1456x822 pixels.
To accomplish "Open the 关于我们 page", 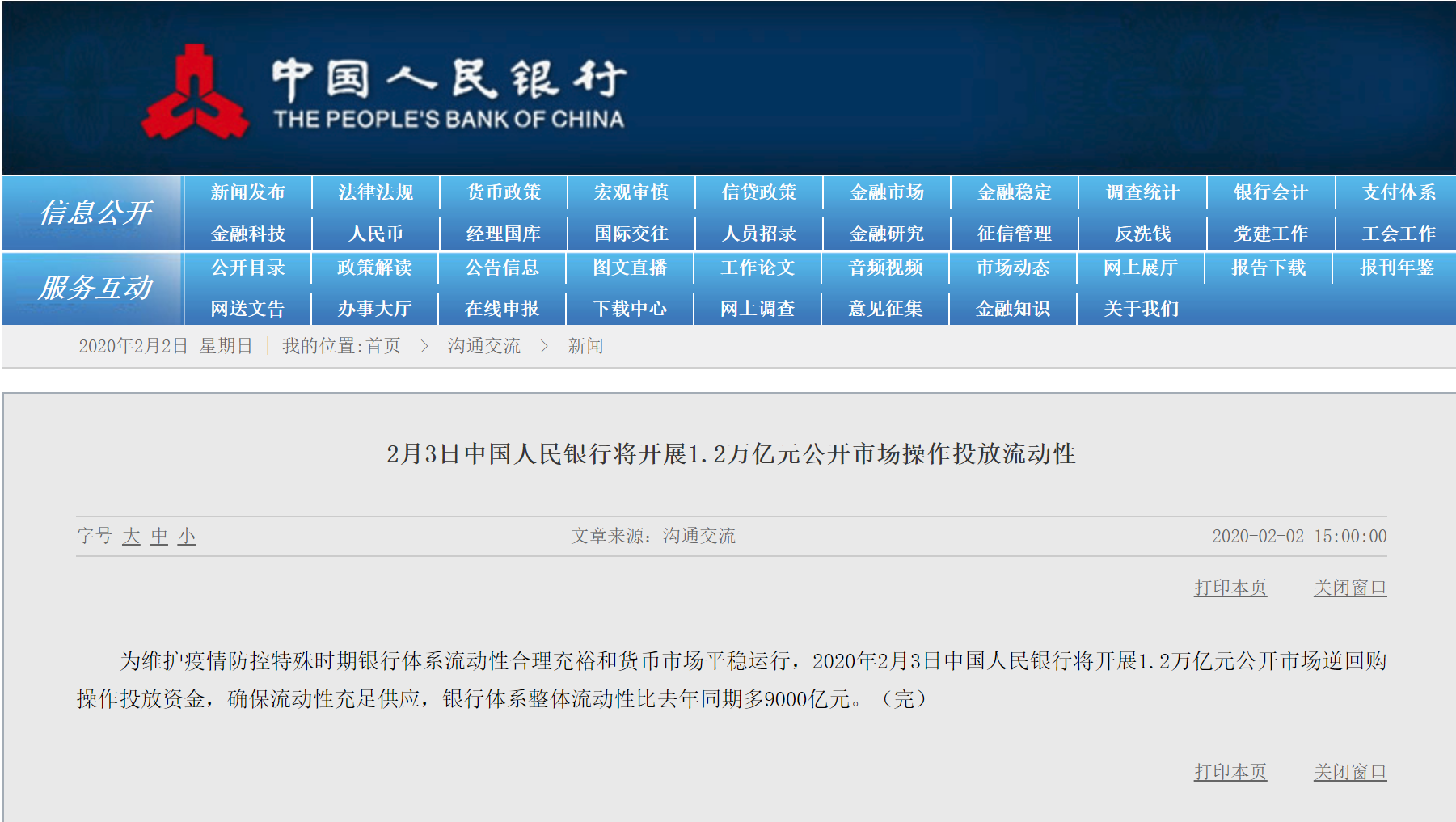I will (x=1141, y=309).
